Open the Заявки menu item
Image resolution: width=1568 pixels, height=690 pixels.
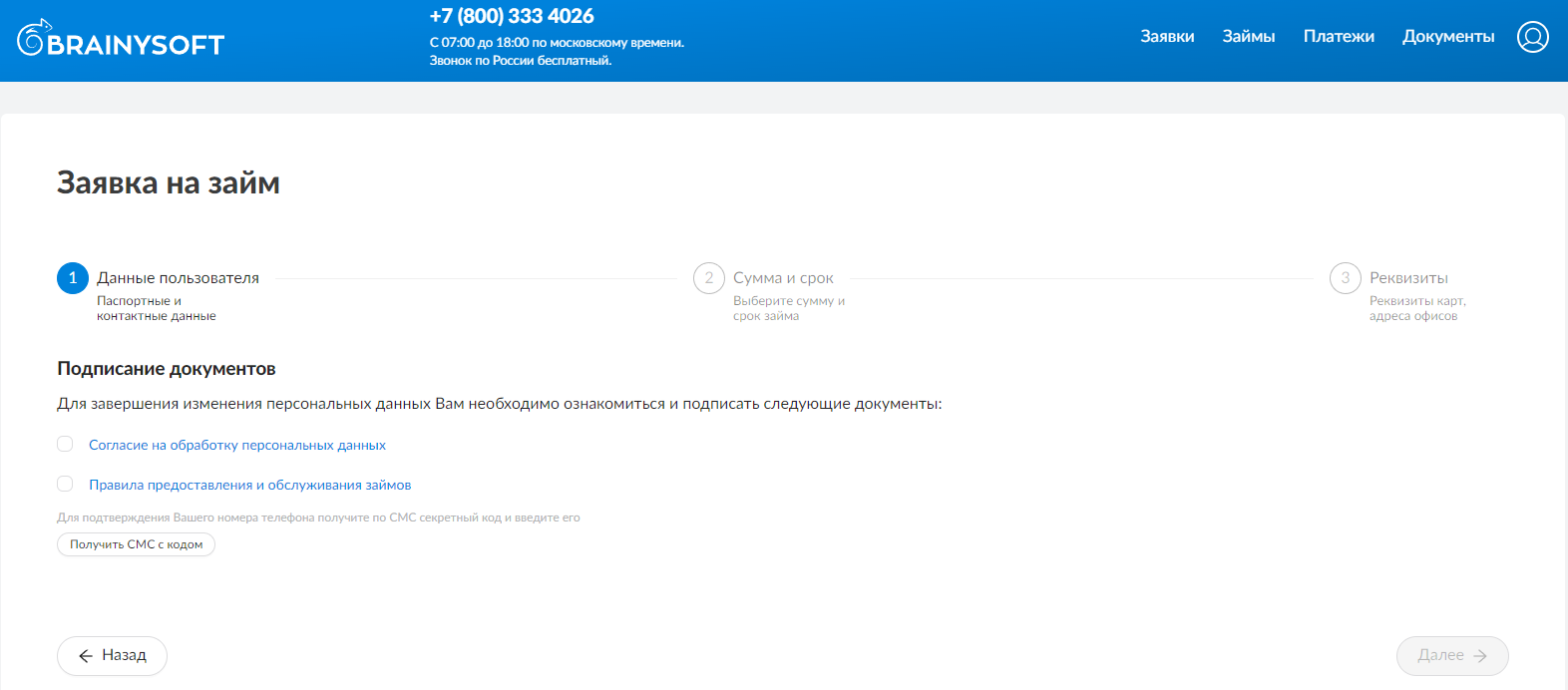pyautogui.click(x=1167, y=37)
